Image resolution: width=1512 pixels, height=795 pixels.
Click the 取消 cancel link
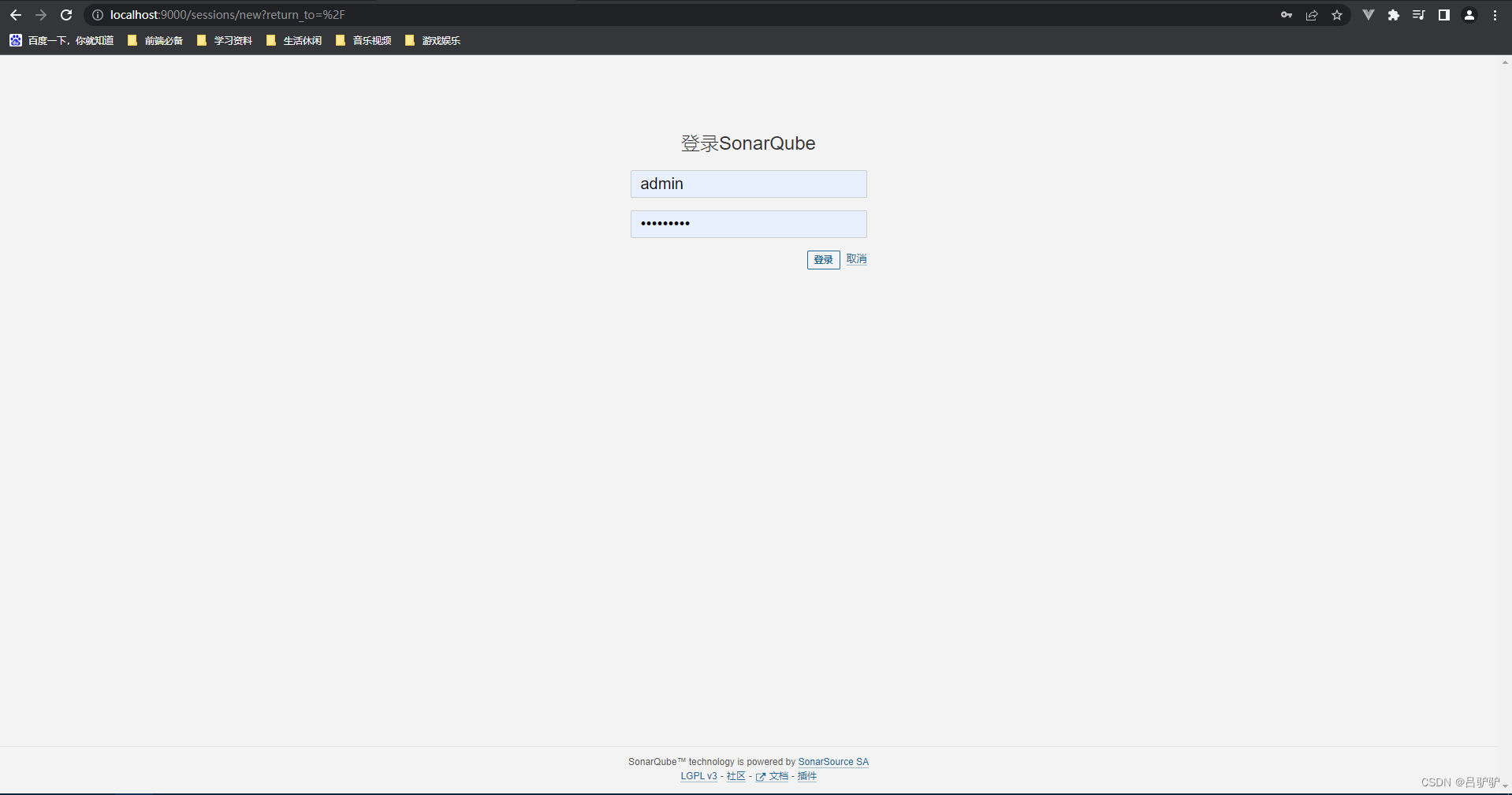pyautogui.click(x=856, y=258)
